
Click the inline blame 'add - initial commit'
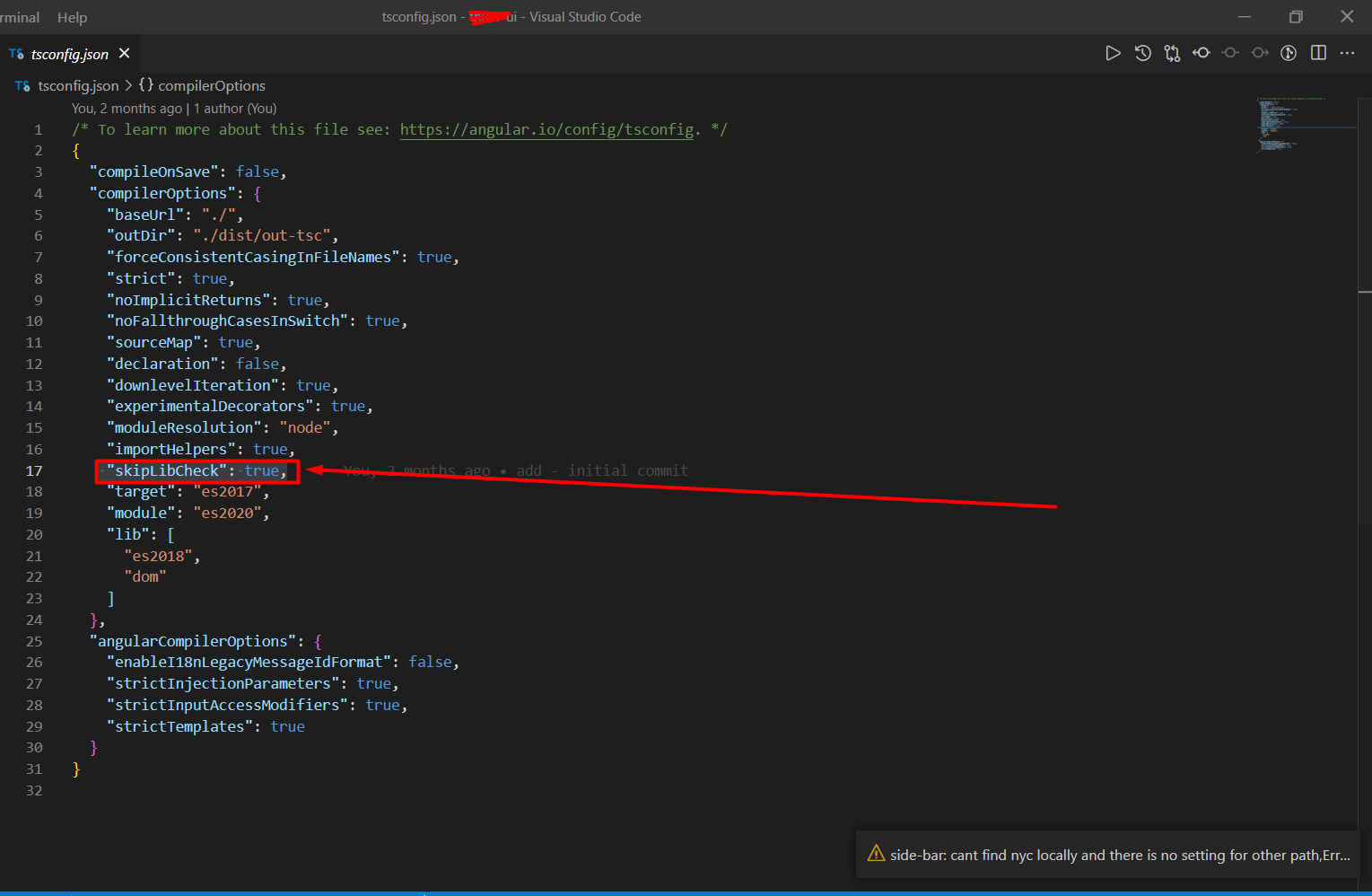click(602, 470)
